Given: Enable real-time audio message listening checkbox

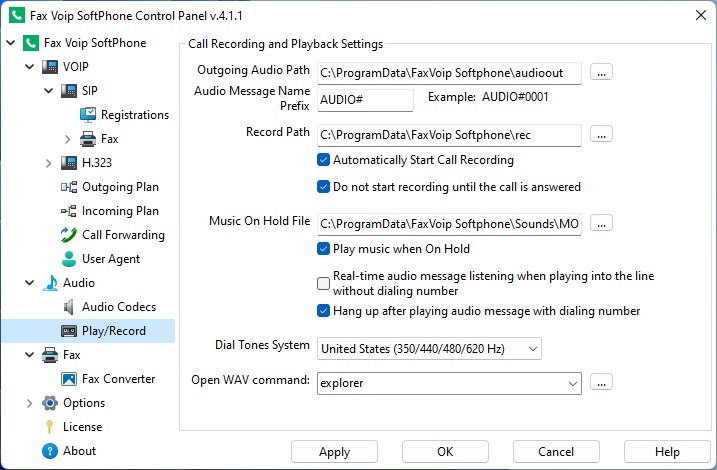Looking at the screenshot, I should 324,283.
